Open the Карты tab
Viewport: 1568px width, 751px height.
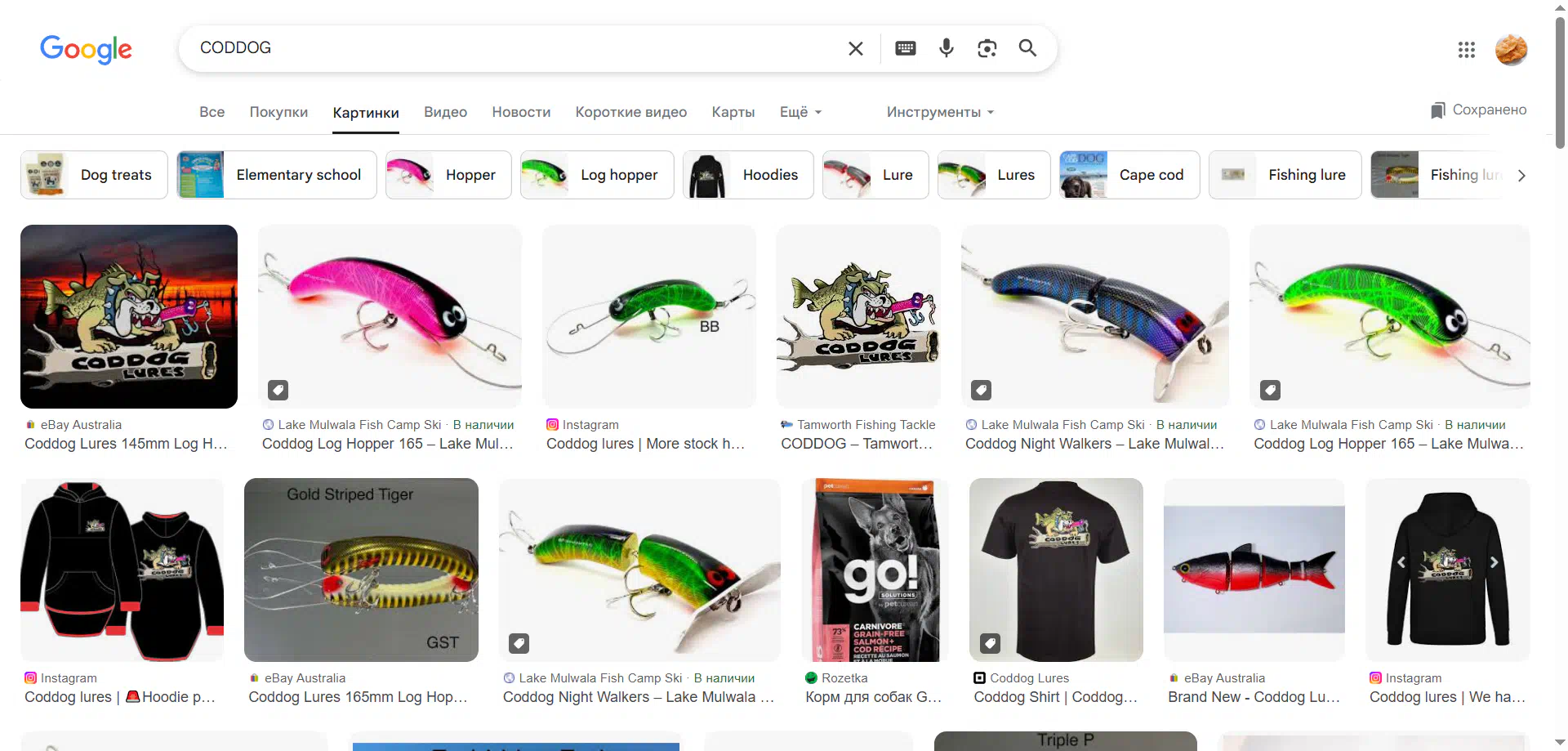[733, 112]
